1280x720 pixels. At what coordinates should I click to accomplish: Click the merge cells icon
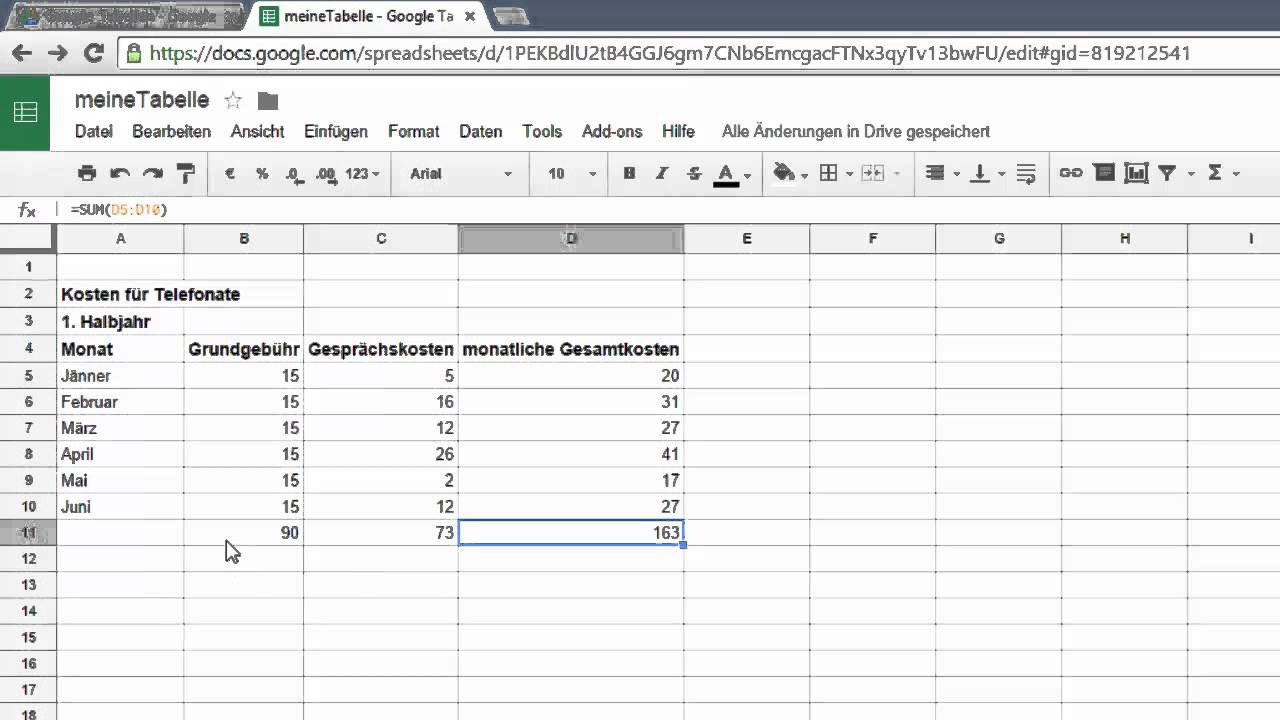(x=873, y=173)
